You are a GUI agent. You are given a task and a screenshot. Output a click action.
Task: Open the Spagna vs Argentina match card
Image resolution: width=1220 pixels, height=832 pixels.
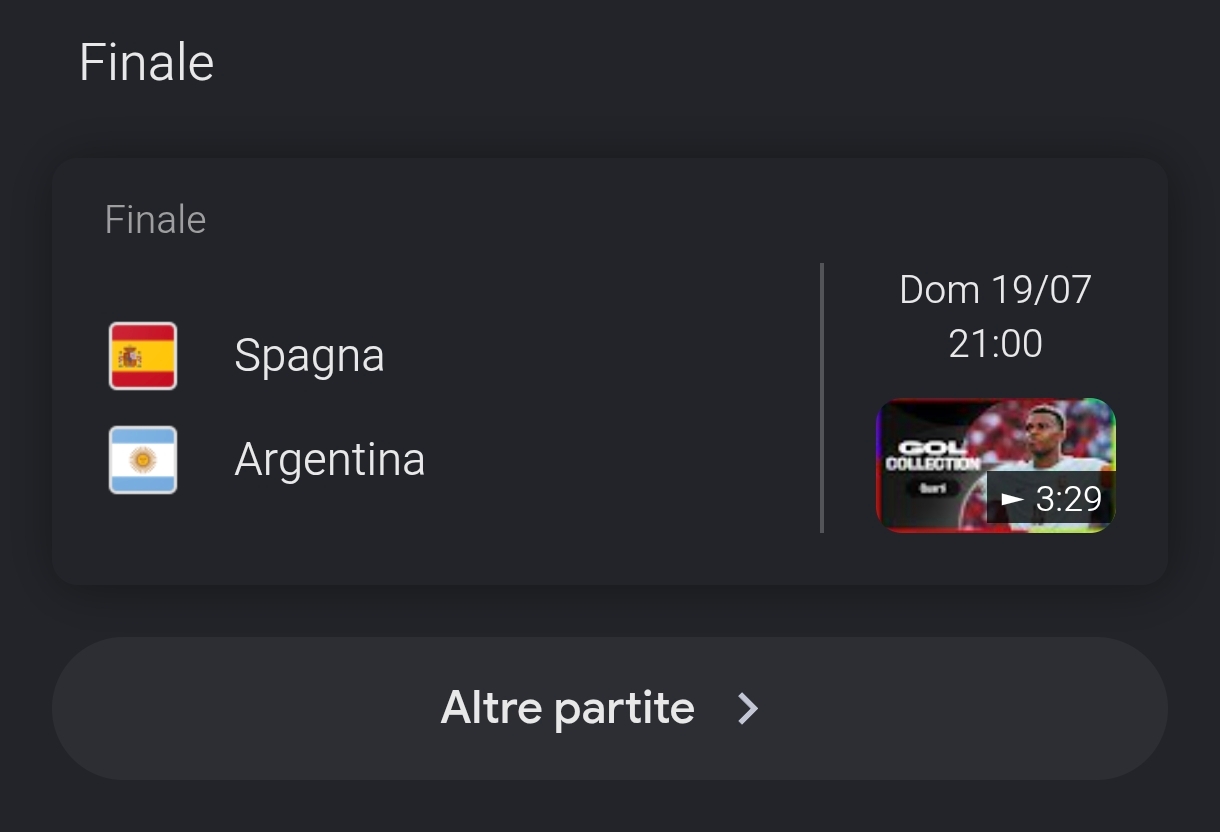[610, 371]
